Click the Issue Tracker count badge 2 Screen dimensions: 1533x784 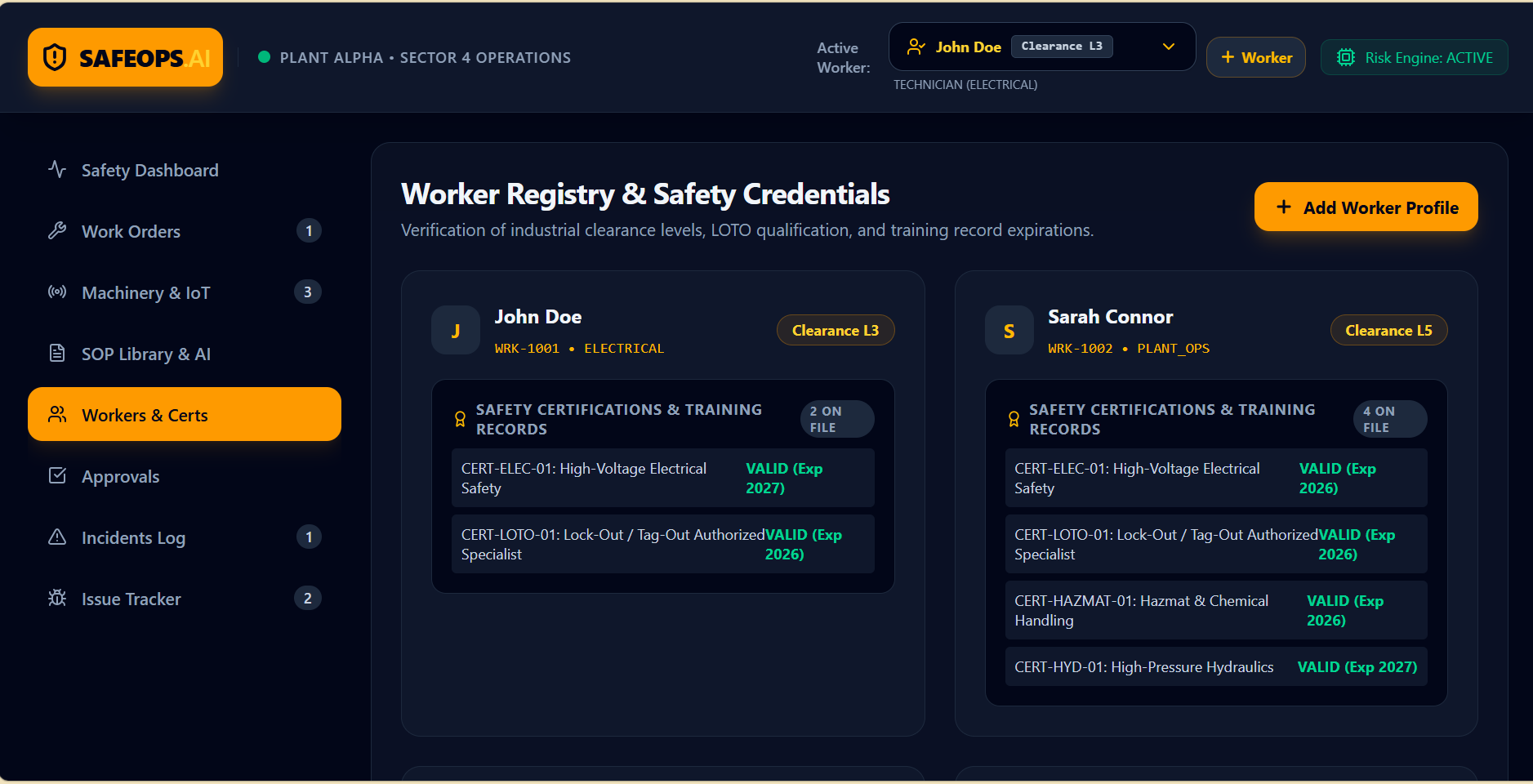point(308,598)
